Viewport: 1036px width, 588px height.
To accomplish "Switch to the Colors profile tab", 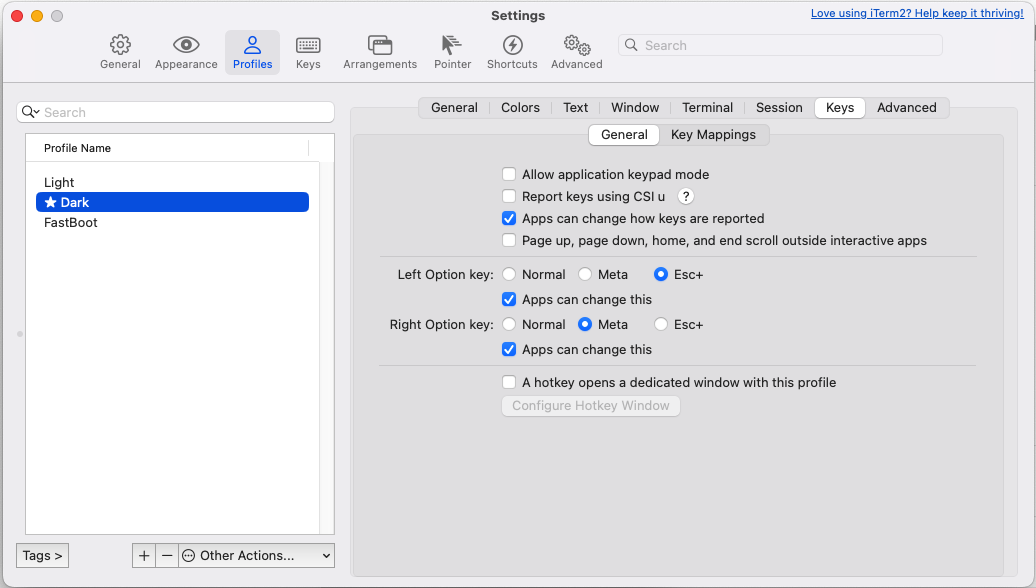I will coord(520,108).
